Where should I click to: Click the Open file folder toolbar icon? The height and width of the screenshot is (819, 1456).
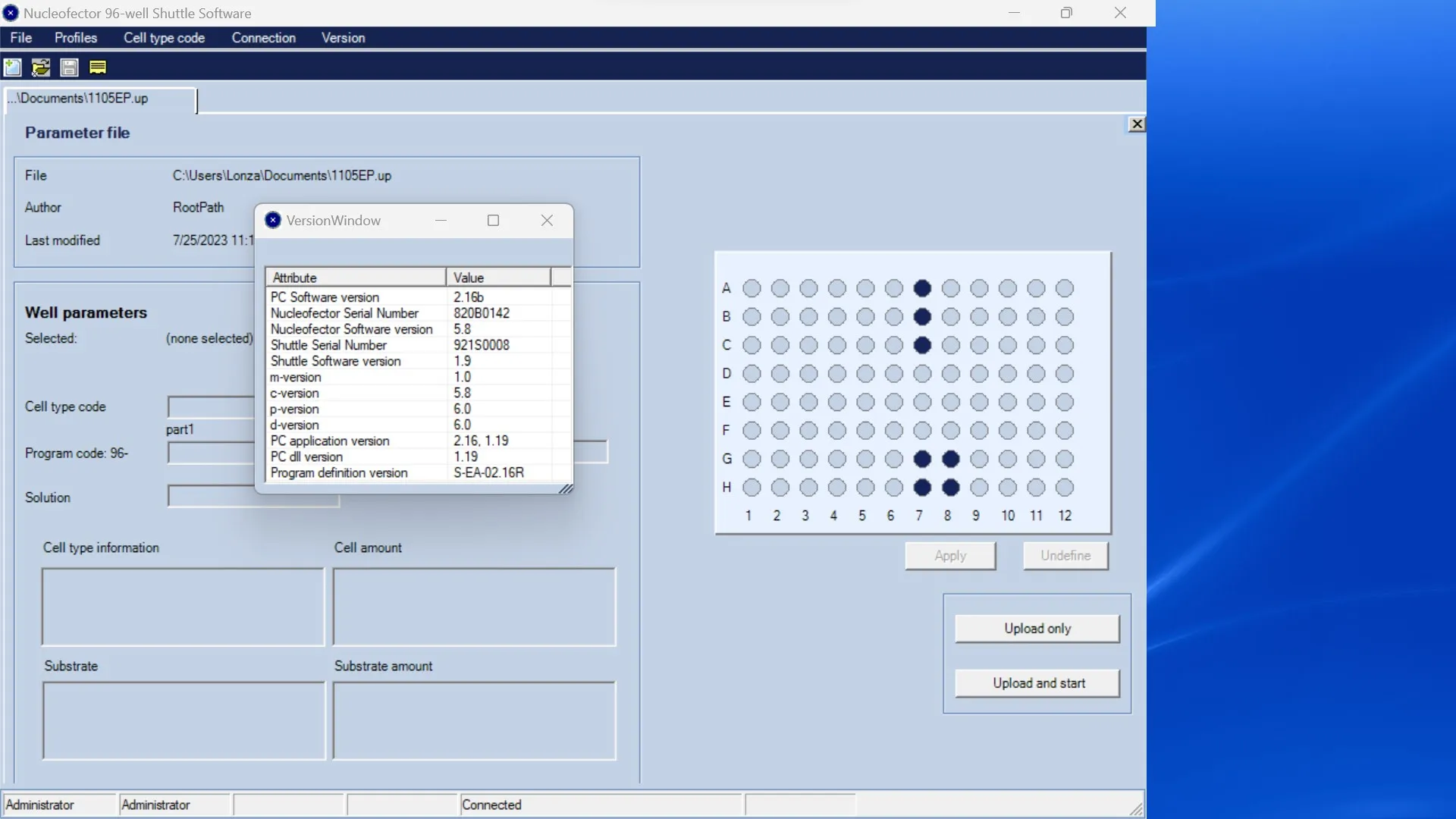pyautogui.click(x=41, y=67)
